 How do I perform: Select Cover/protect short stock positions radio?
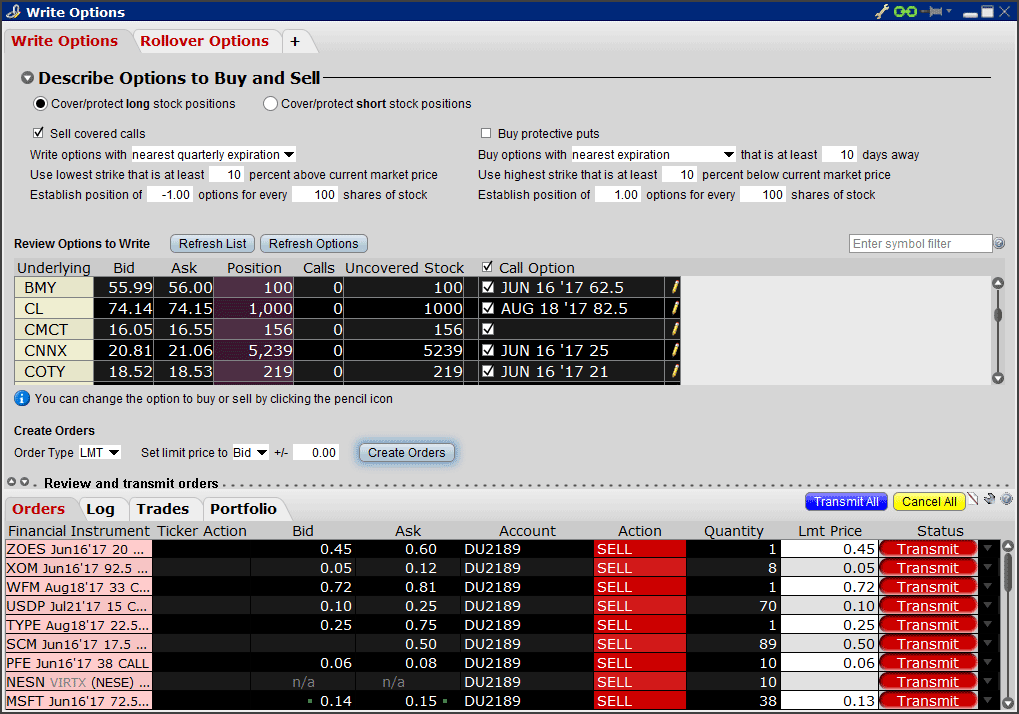pyautogui.click(x=270, y=104)
